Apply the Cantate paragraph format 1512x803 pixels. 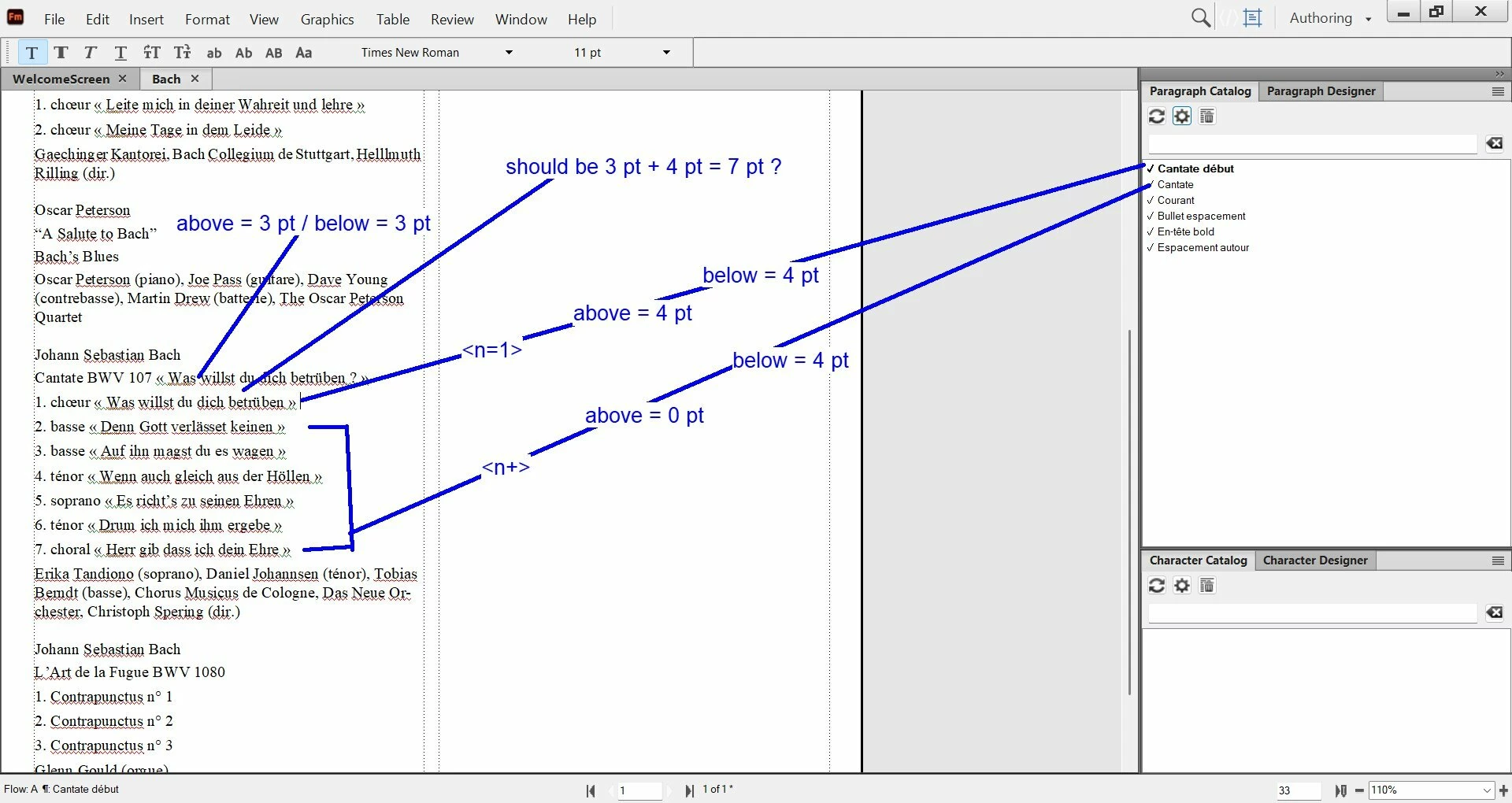[x=1175, y=184]
